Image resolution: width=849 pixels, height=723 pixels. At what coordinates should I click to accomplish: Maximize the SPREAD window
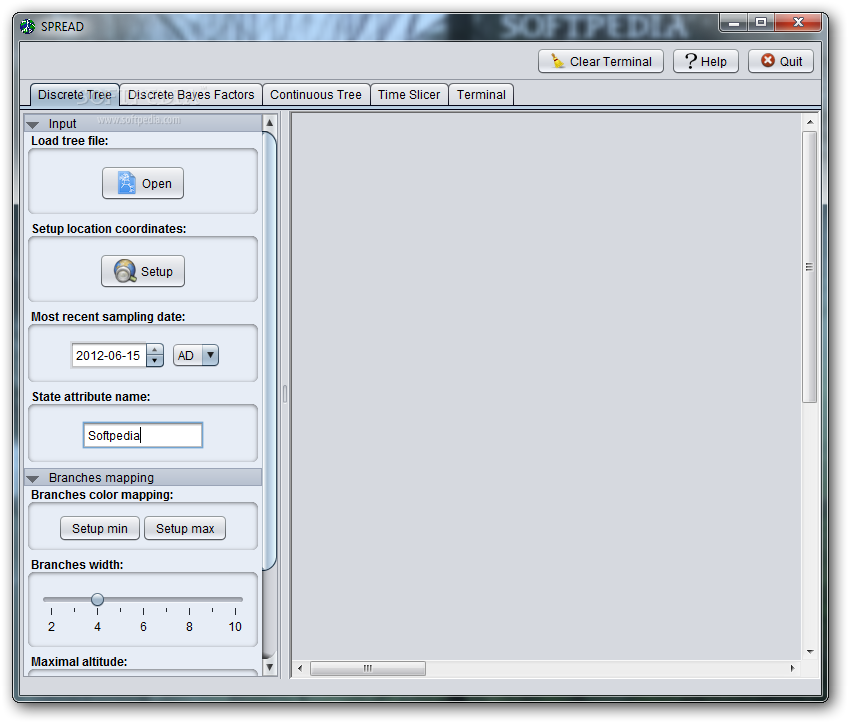click(x=761, y=23)
